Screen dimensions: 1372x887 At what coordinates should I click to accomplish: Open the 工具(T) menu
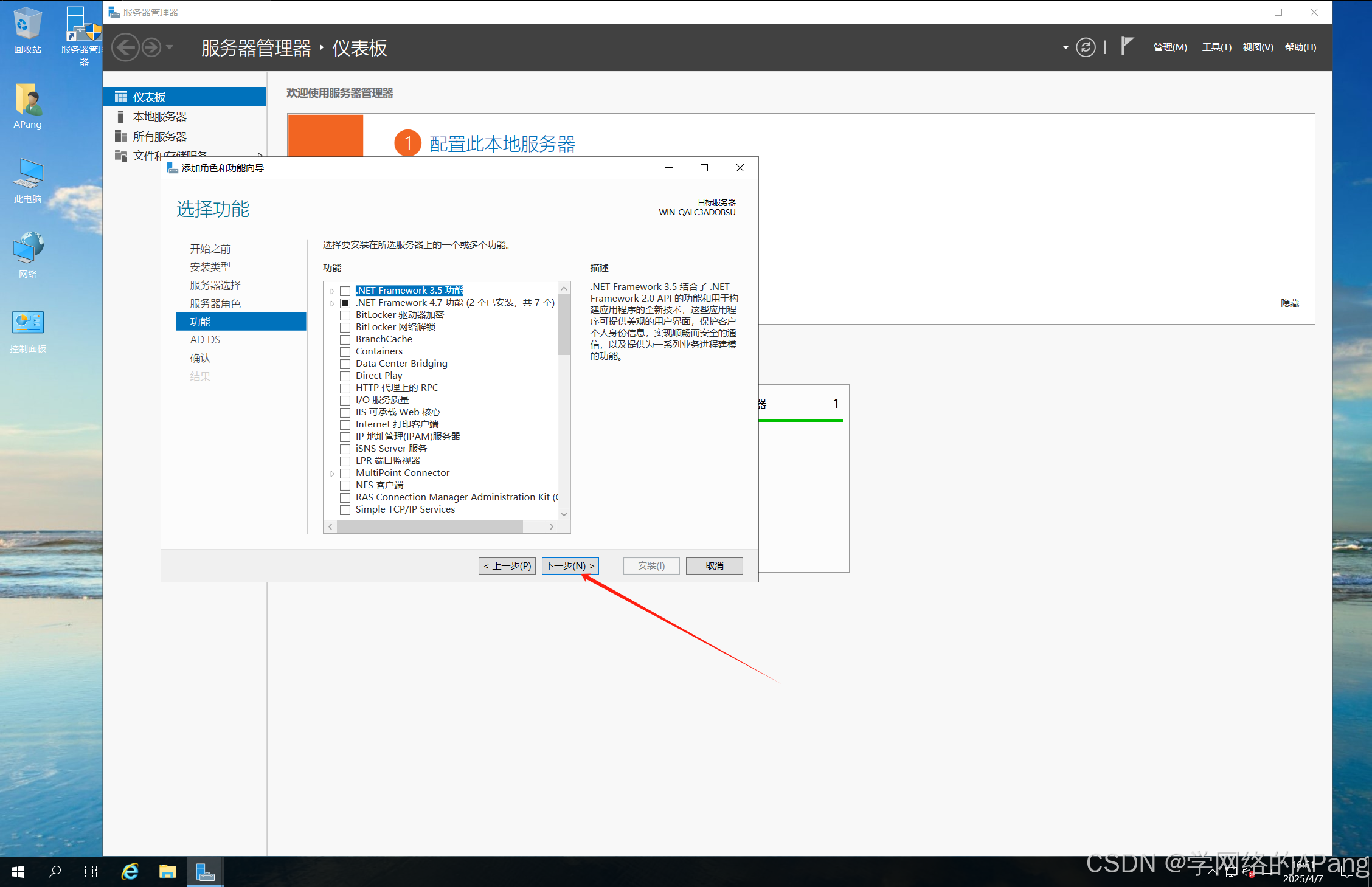pos(1216,47)
